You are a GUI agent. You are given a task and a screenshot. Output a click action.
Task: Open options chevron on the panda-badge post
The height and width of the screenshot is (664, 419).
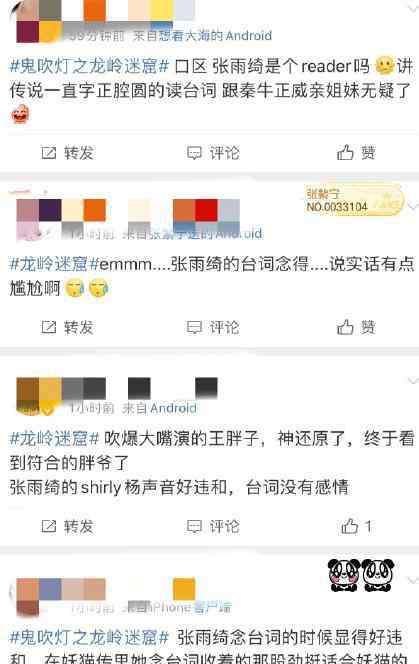pyautogui.click(x=413, y=580)
